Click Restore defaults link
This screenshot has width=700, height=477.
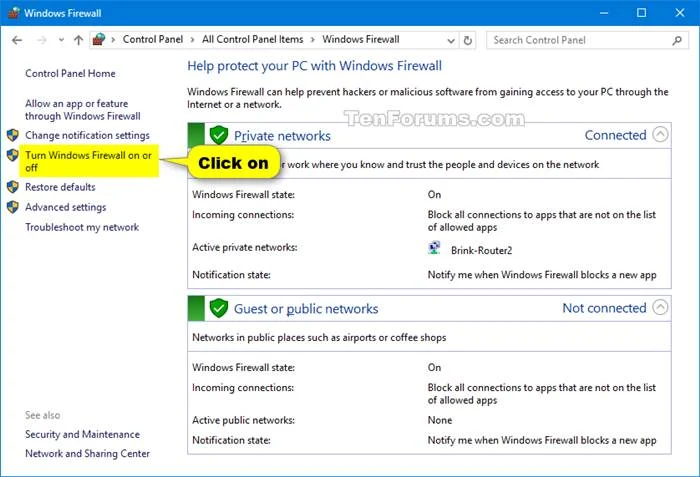pos(60,187)
